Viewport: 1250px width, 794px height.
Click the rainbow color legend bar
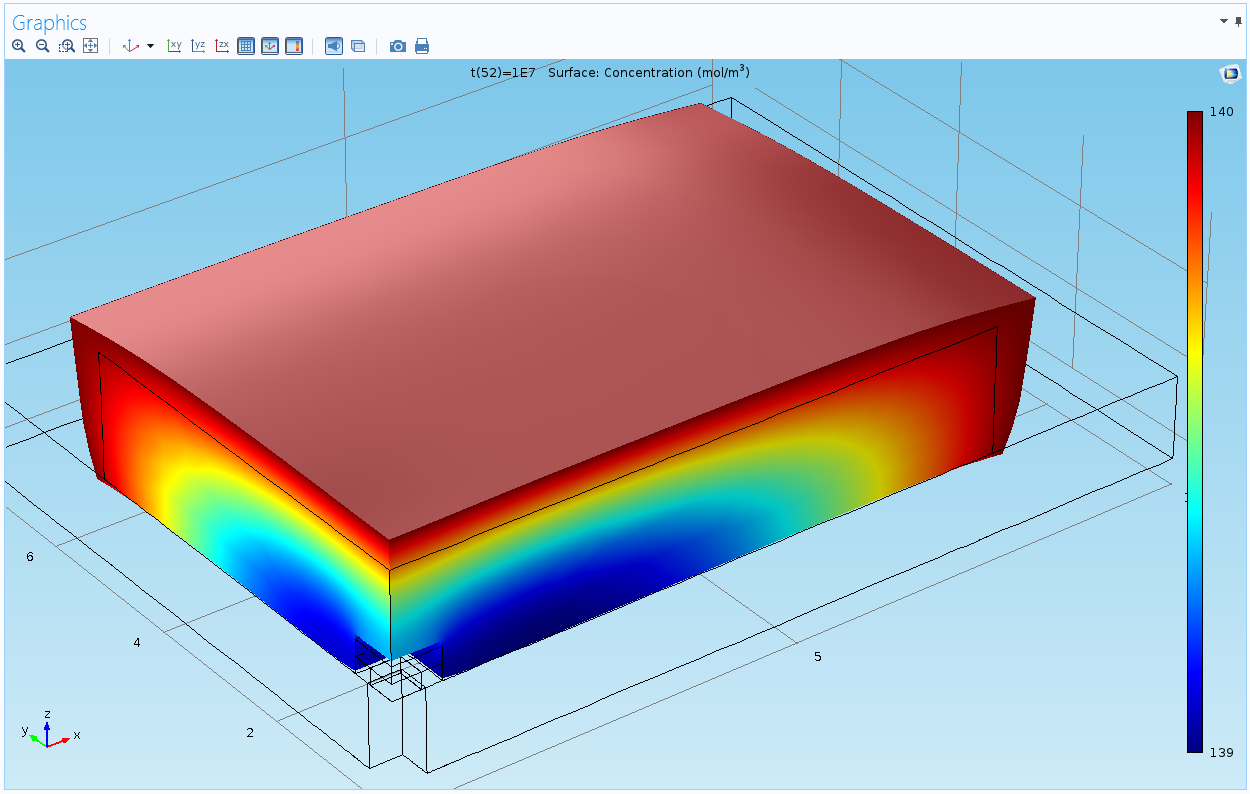pos(1195,430)
